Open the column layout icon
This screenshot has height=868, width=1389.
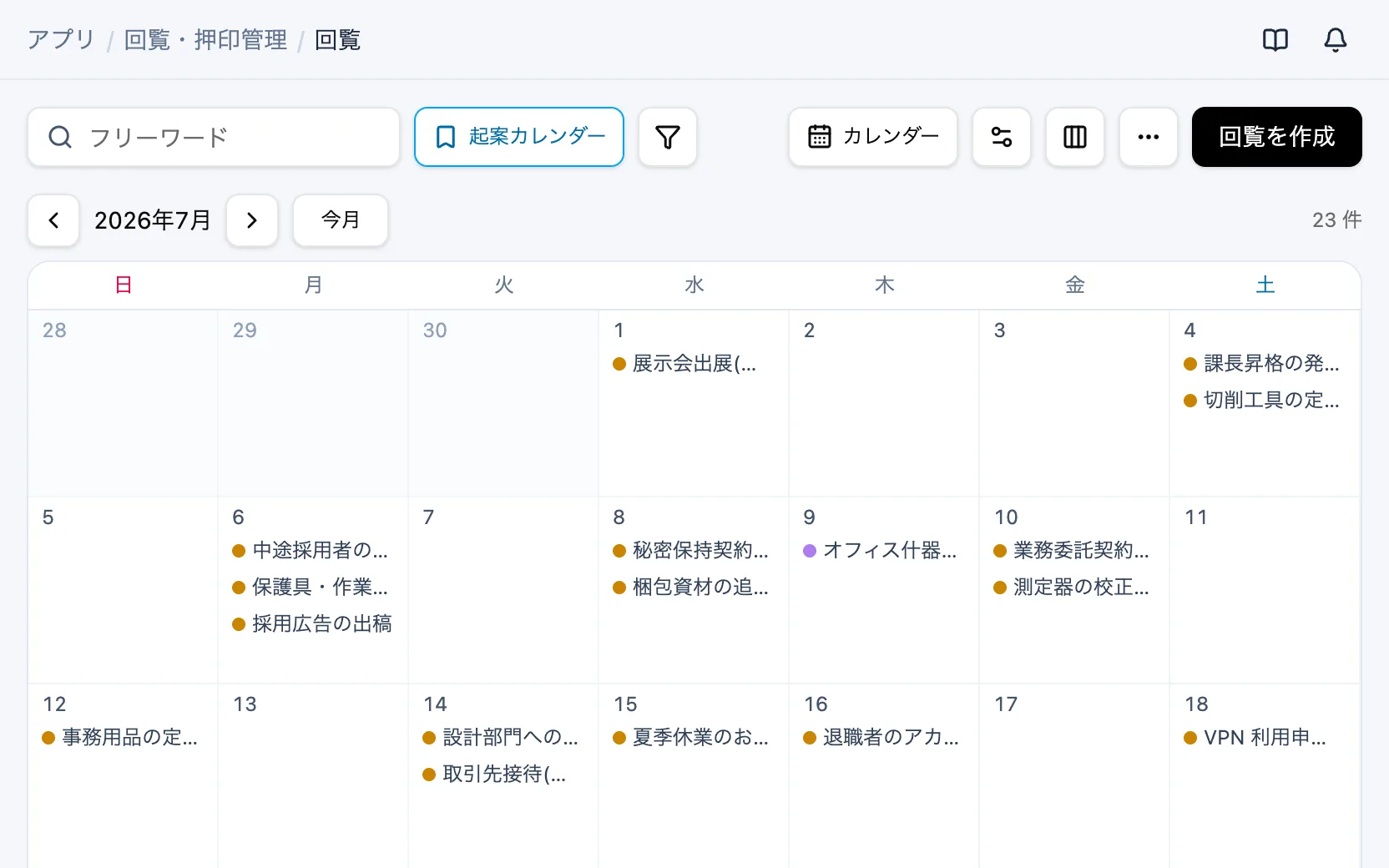click(x=1075, y=137)
